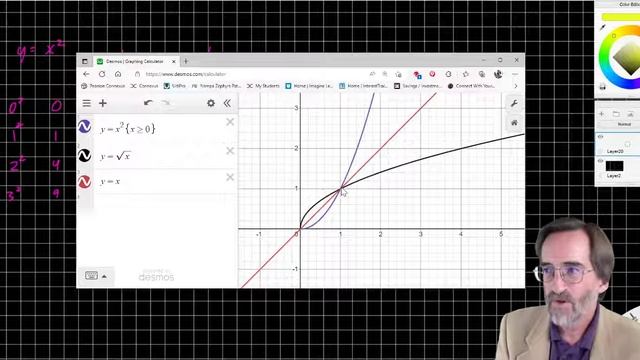Image resolution: width=640 pixels, height=360 pixels.
Task: Open browser favorites star
Action: [465, 74]
